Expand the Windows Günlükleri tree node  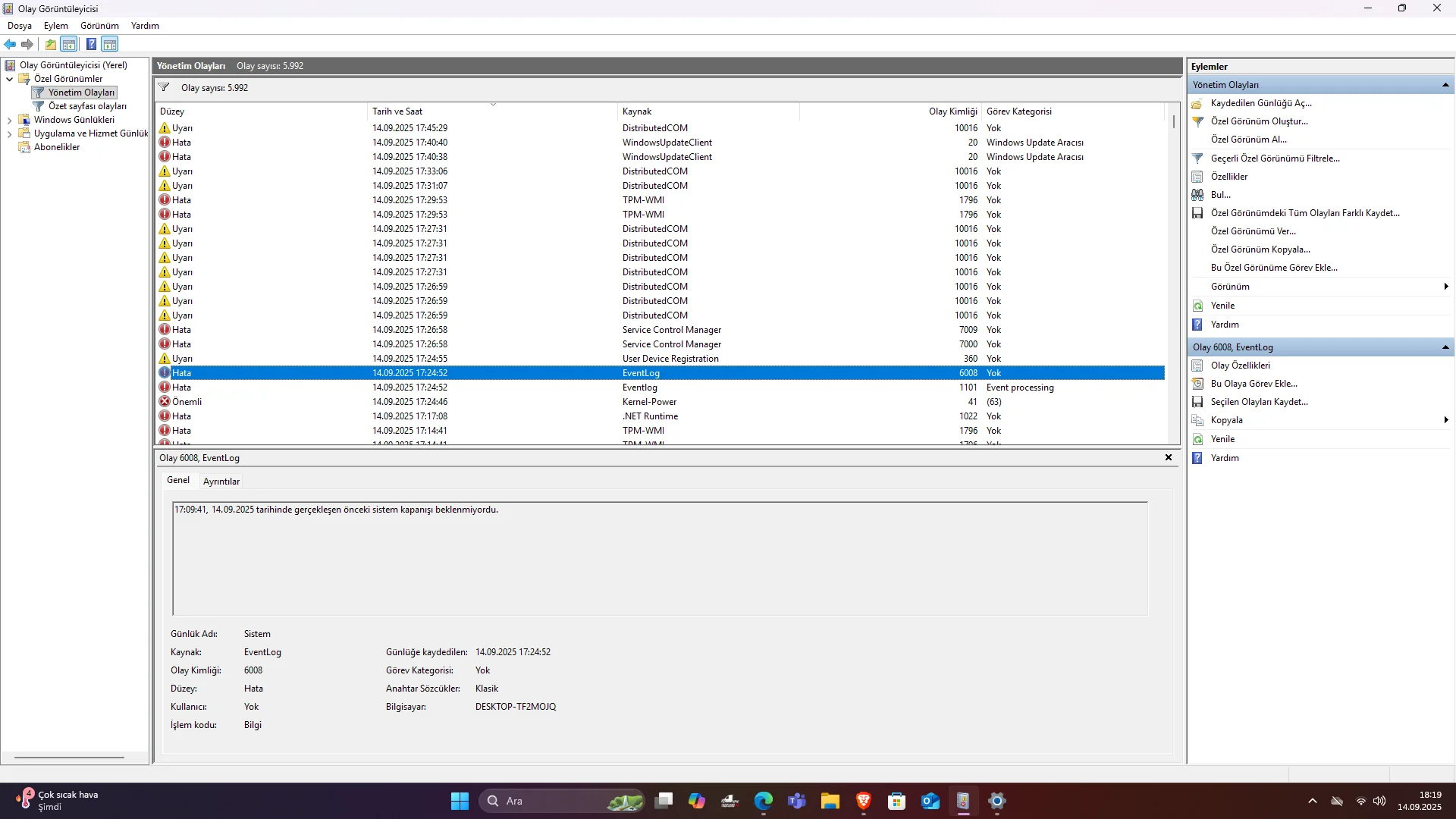tap(9, 120)
